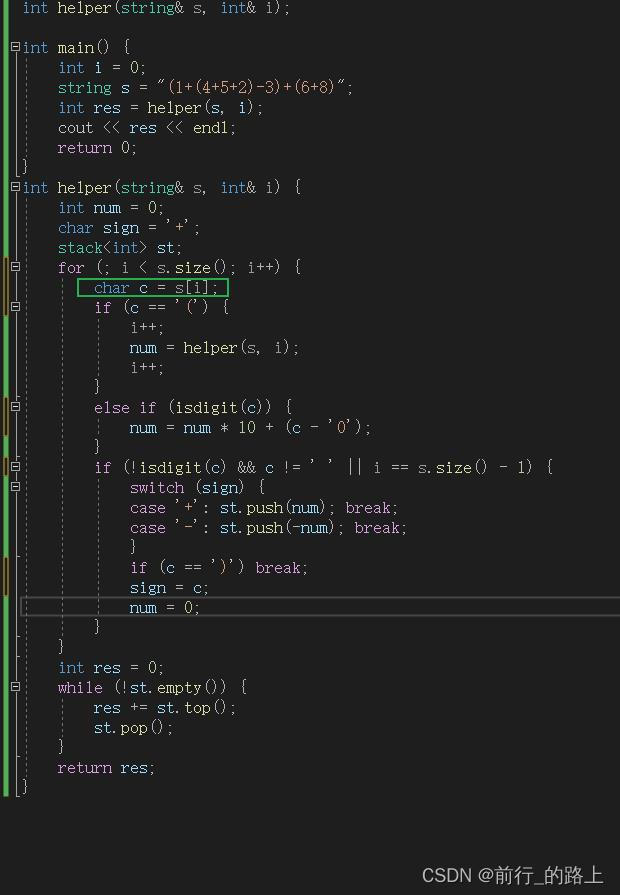
Task: Click the line "char sign = '+';"
Action: point(129,228)
